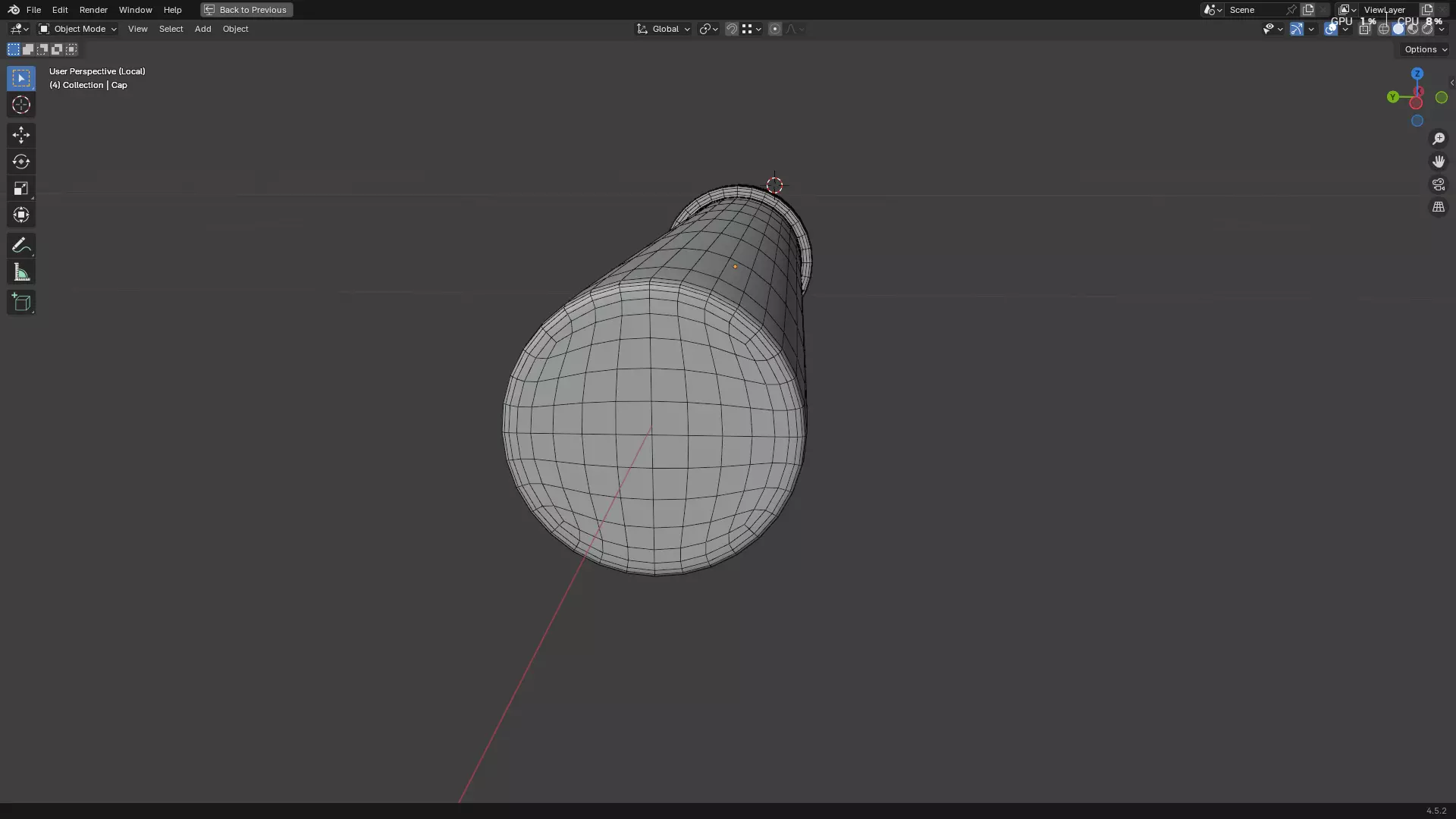Screen dimensions: 1456x819
Task: Select the 3D Cursor tool
Action: pos(21,105)
